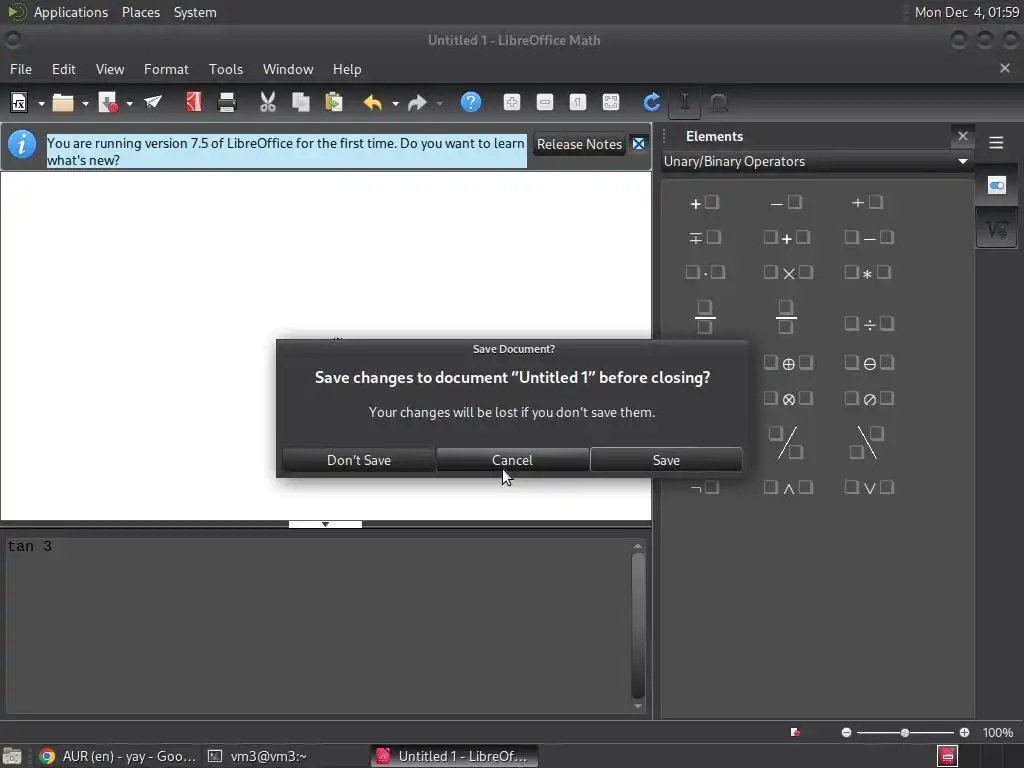Insert the wide backslash element

tap(867, 442)
